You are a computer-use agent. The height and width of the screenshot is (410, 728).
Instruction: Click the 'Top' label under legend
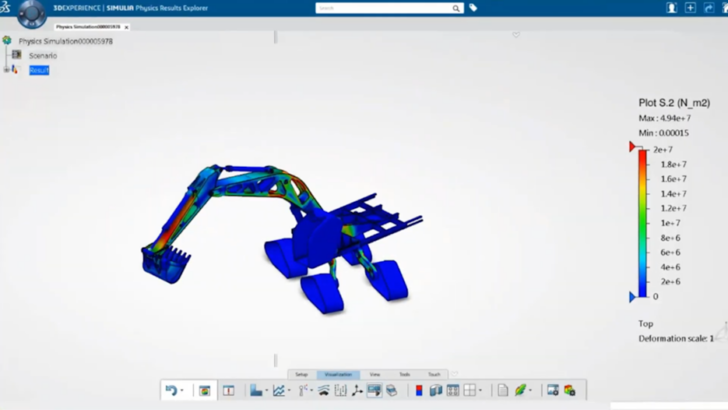(x=646, y=324)
